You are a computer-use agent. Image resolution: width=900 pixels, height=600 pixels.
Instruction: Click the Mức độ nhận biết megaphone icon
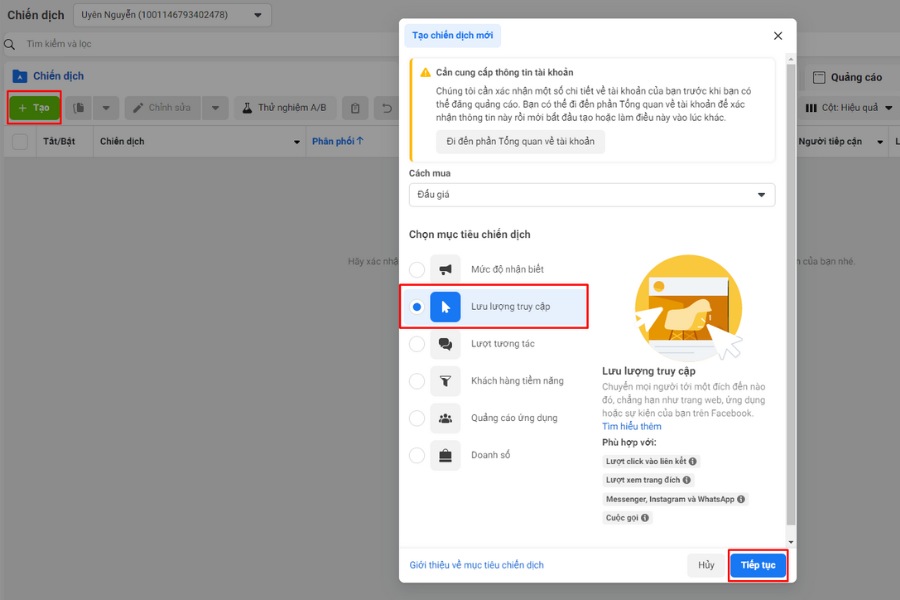445,270
